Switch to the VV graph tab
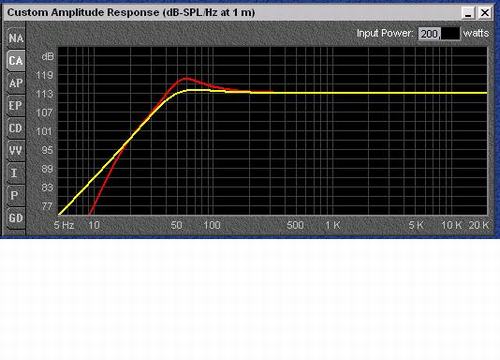This screenshot has height=360, width=500. pos(16,150)
